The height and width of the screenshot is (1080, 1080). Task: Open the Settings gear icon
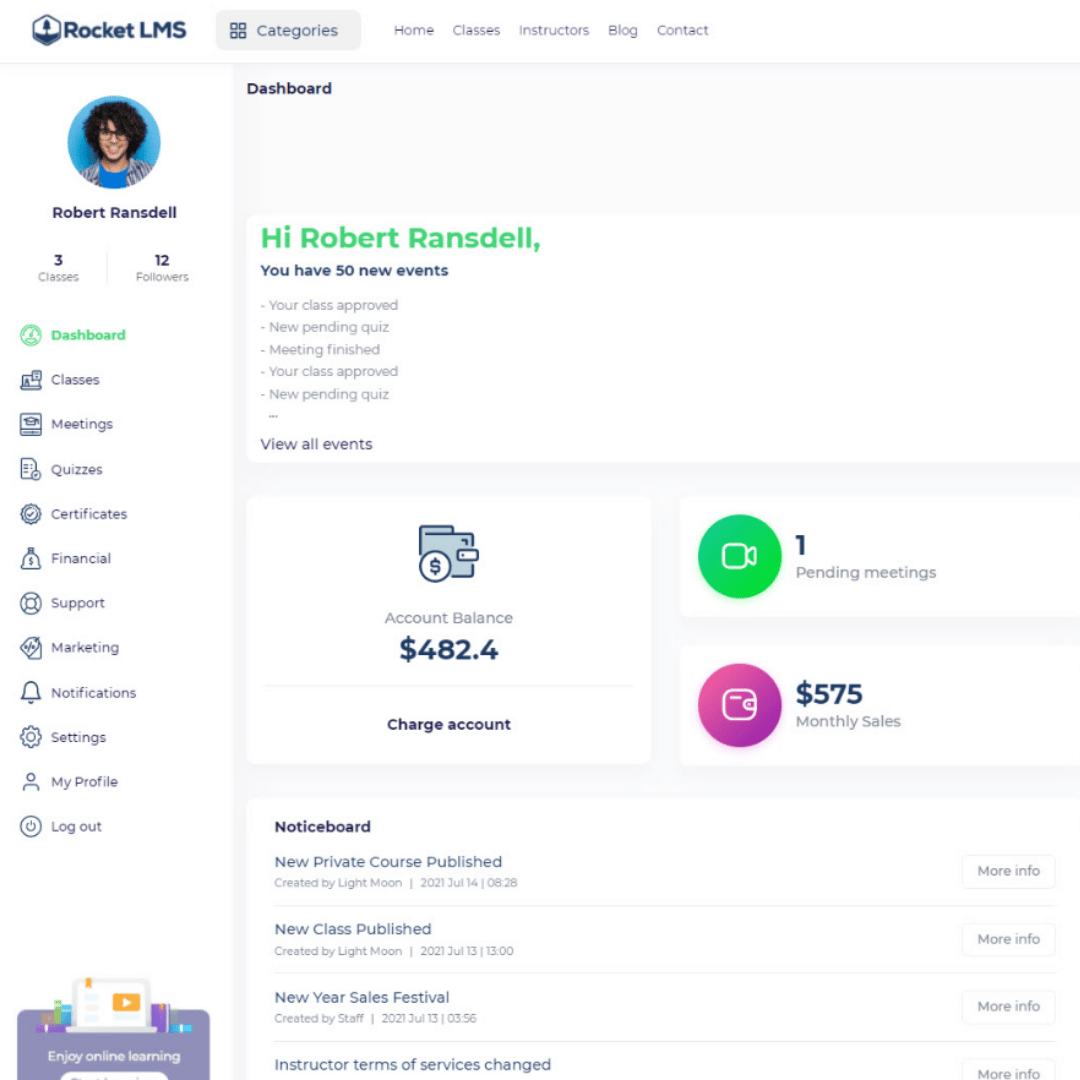(x=30, y=737)
